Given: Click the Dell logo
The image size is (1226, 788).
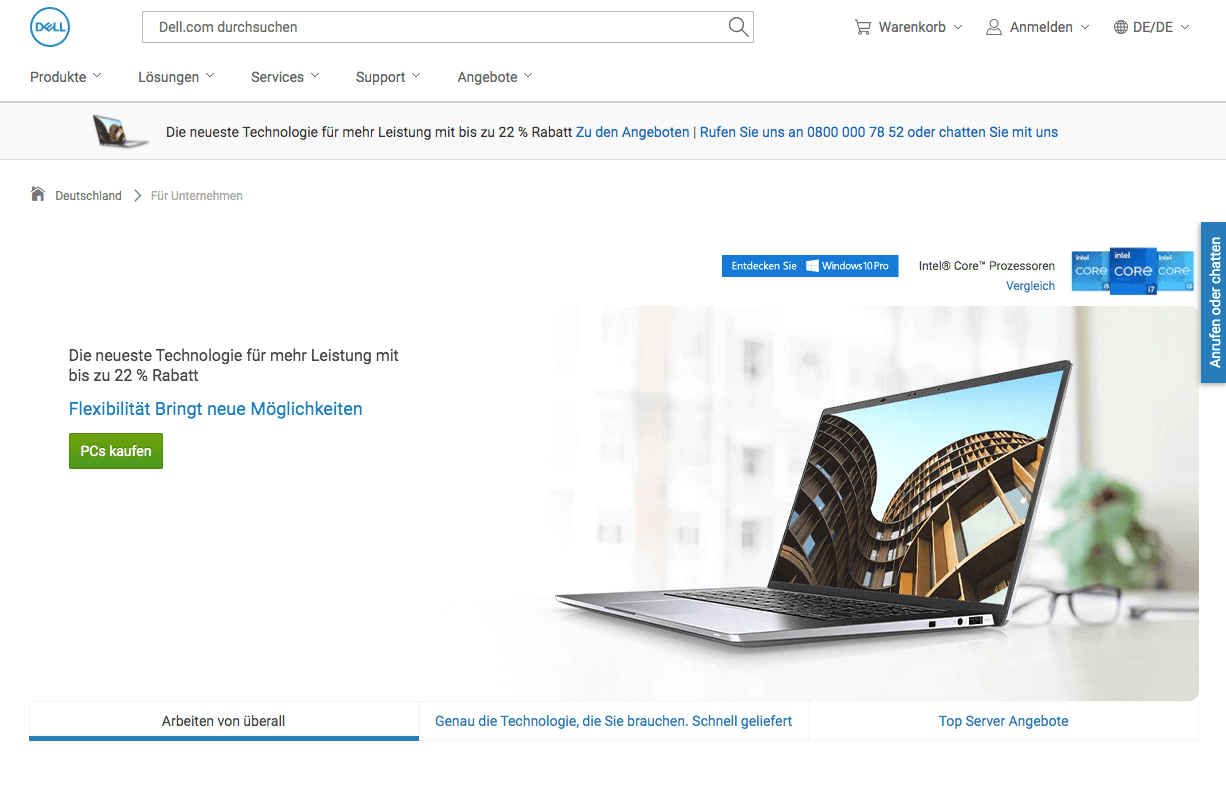Looking at the screenshot, I should pyautogui.click(x=50, y=28).
